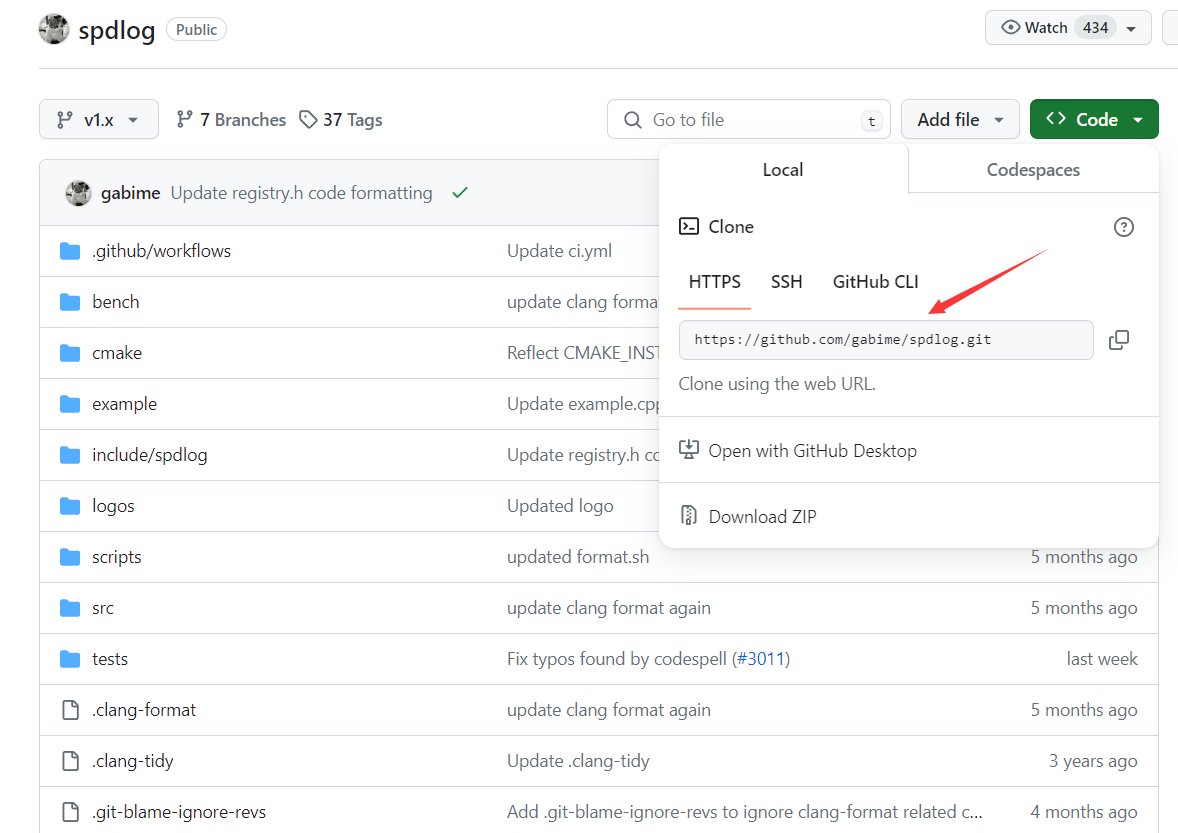The image size is (1178, 833).
Task: Select the HTTPS clone tab
Action: tap(714, 282)
